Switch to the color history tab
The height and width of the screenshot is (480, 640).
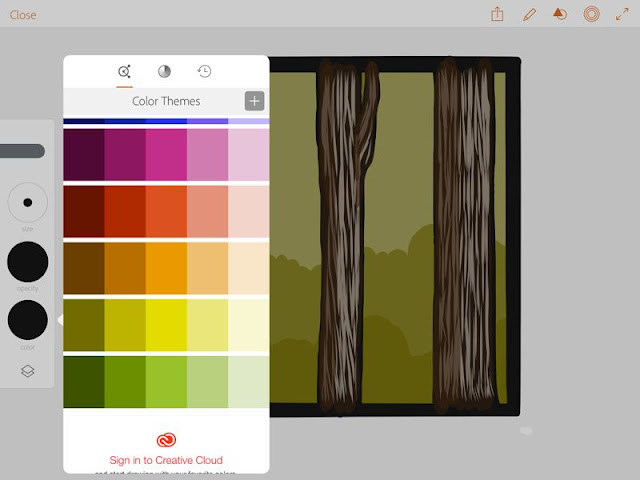click(204, 71)
